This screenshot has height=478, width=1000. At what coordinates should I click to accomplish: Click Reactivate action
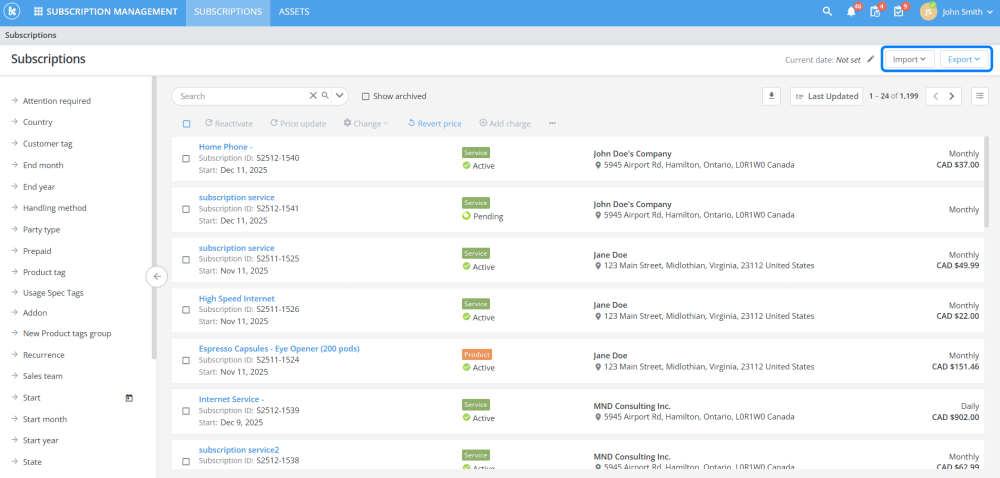pyautogui.click(x=229, y=124)
